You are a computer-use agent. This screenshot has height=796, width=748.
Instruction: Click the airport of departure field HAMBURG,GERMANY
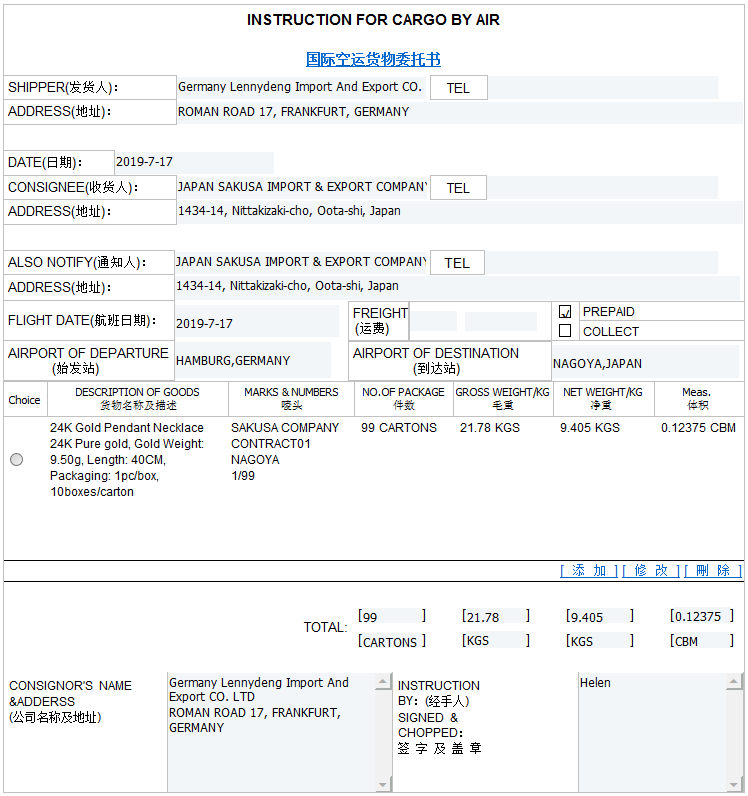coord(252,361)
